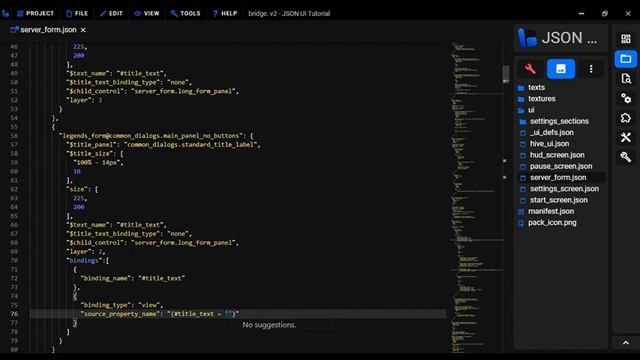Click the collapse chevron at sidebar bottom
This screenshot has height=360, width=640.
626,343
